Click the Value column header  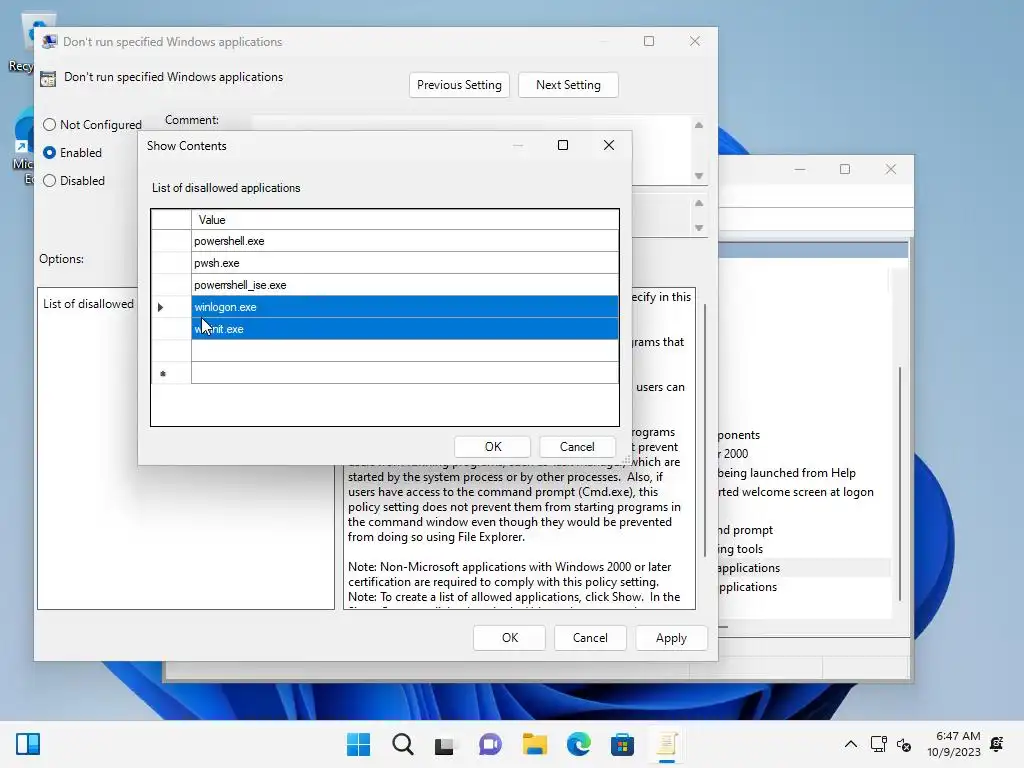tap(405, 219)
